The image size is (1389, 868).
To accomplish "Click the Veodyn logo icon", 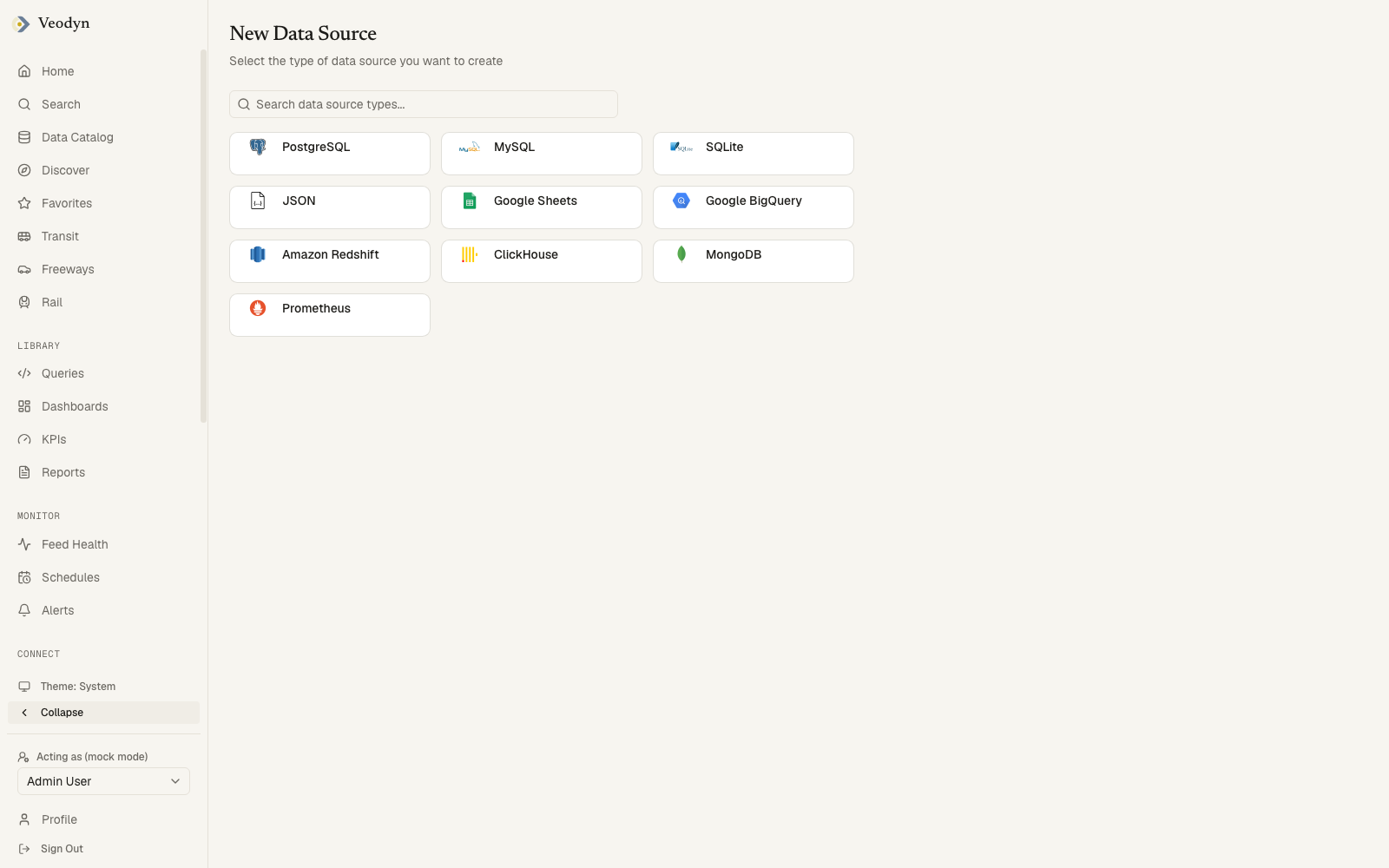I will [x=21, y=24].
